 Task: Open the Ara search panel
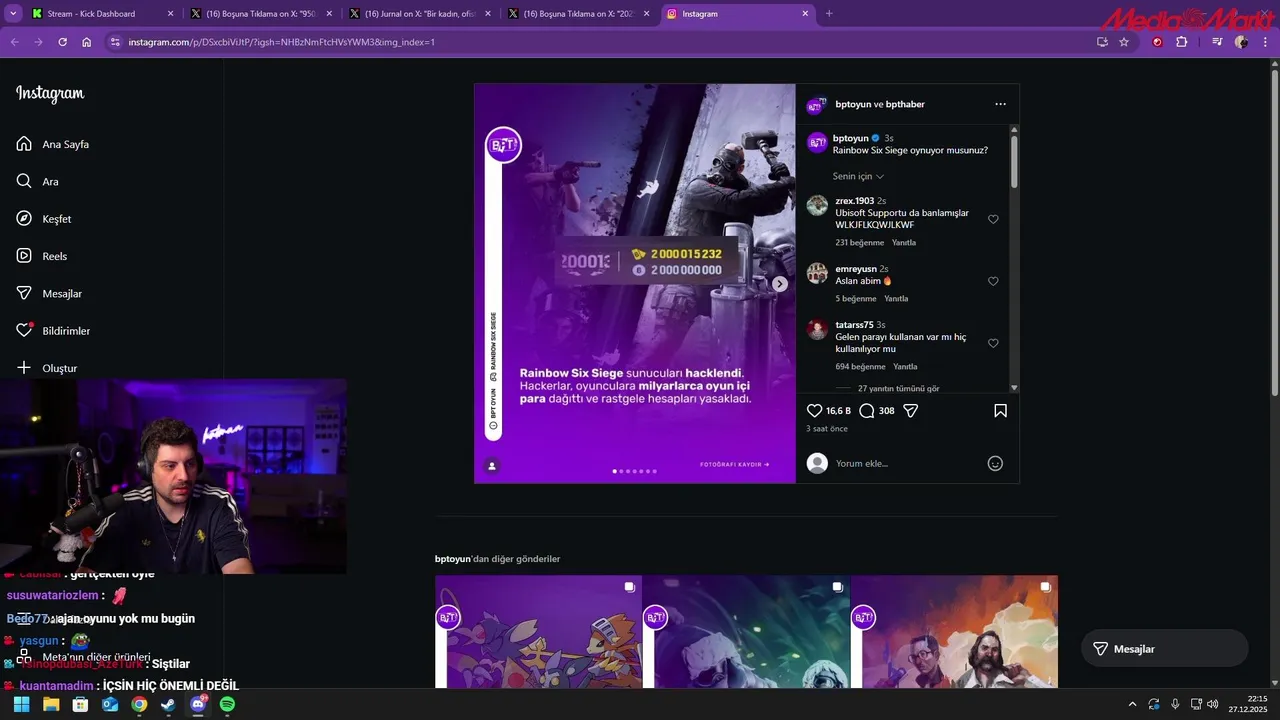click(38, 182)
